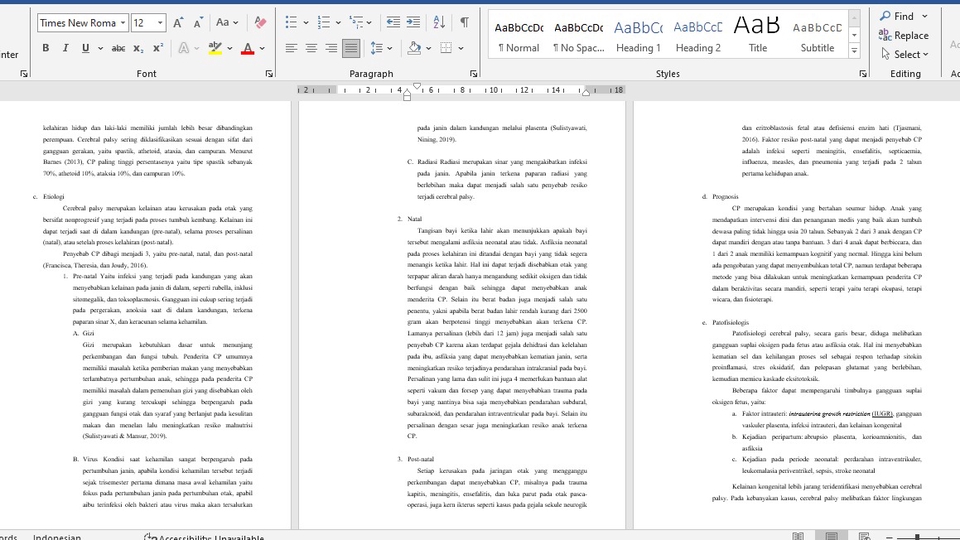Click the 'Etiologi' heading text
Screen dimensions: 960x540
click(54, 197)
